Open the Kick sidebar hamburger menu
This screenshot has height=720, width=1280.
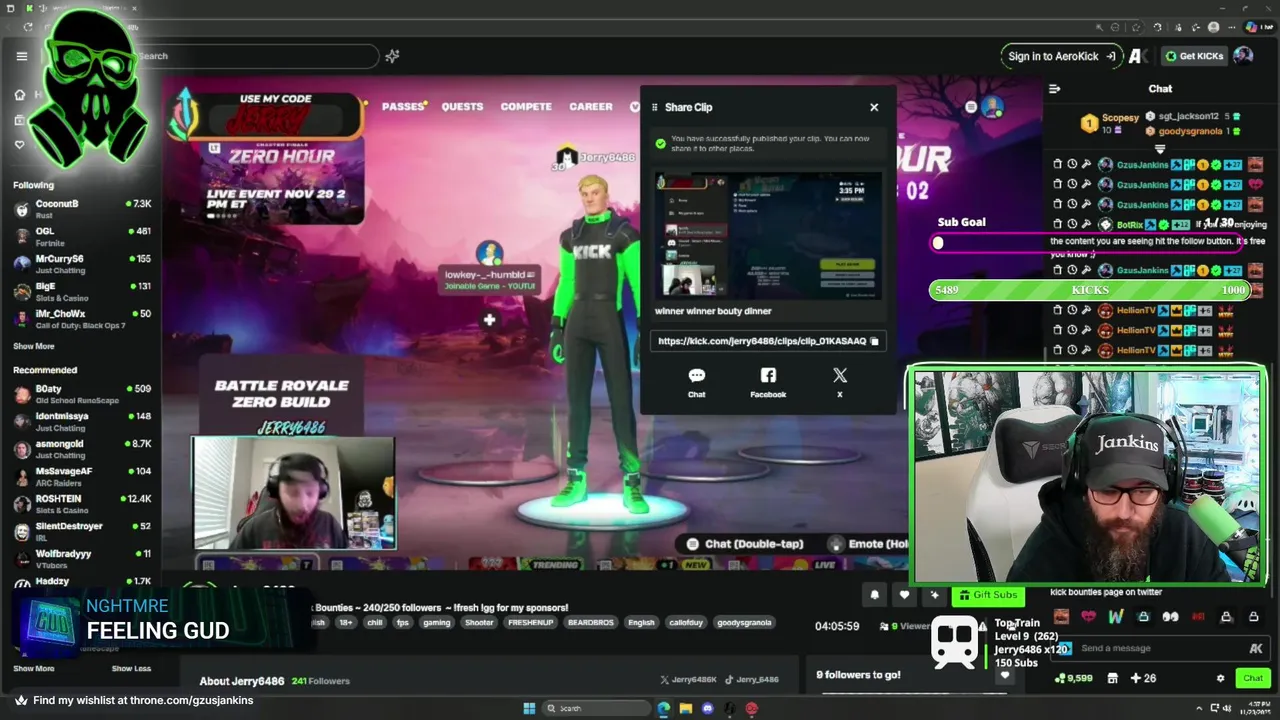[x=21, y=56]
